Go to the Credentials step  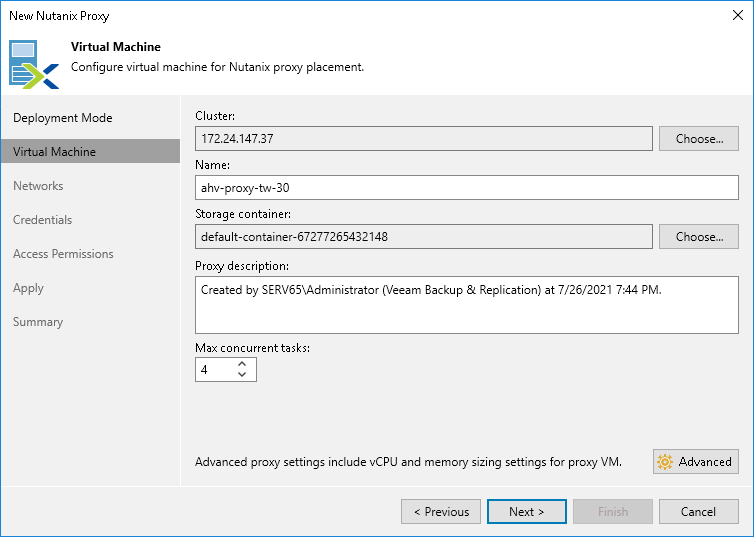click(42, 220)
